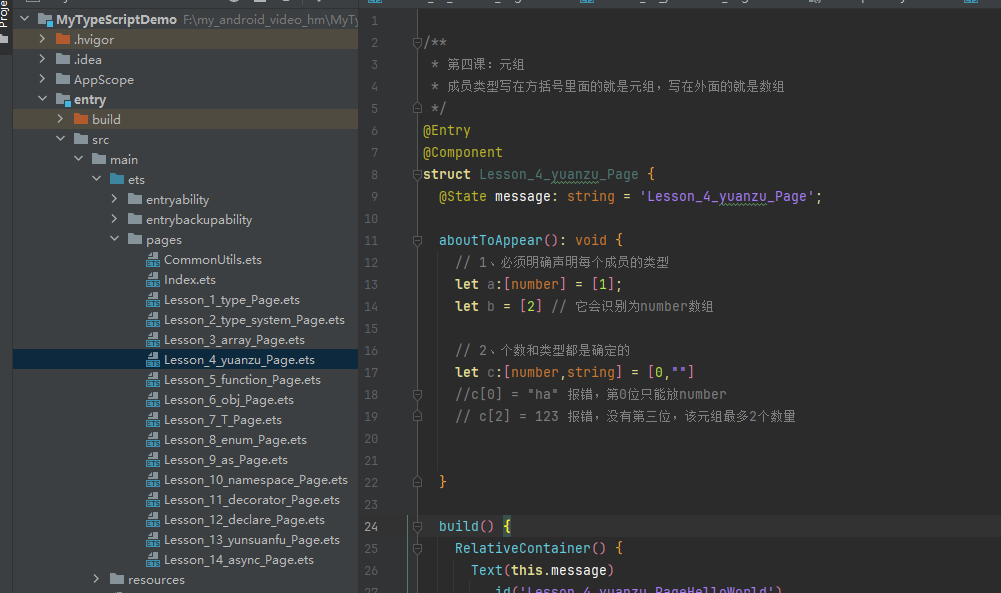Click the @Component decorator on line 7
Screen dimensions: 1001x593
tap(463, 153)
